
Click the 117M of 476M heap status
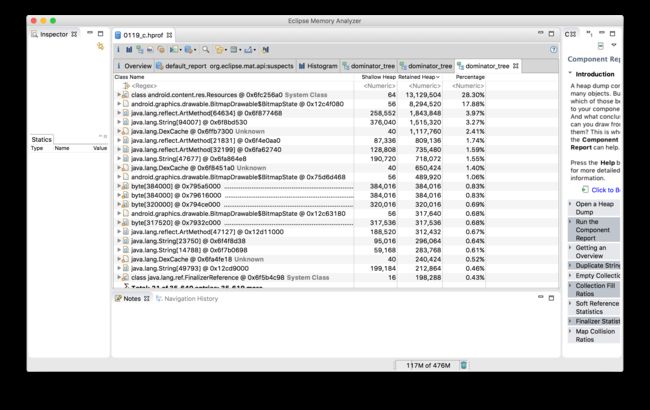[x=427, y=365]
